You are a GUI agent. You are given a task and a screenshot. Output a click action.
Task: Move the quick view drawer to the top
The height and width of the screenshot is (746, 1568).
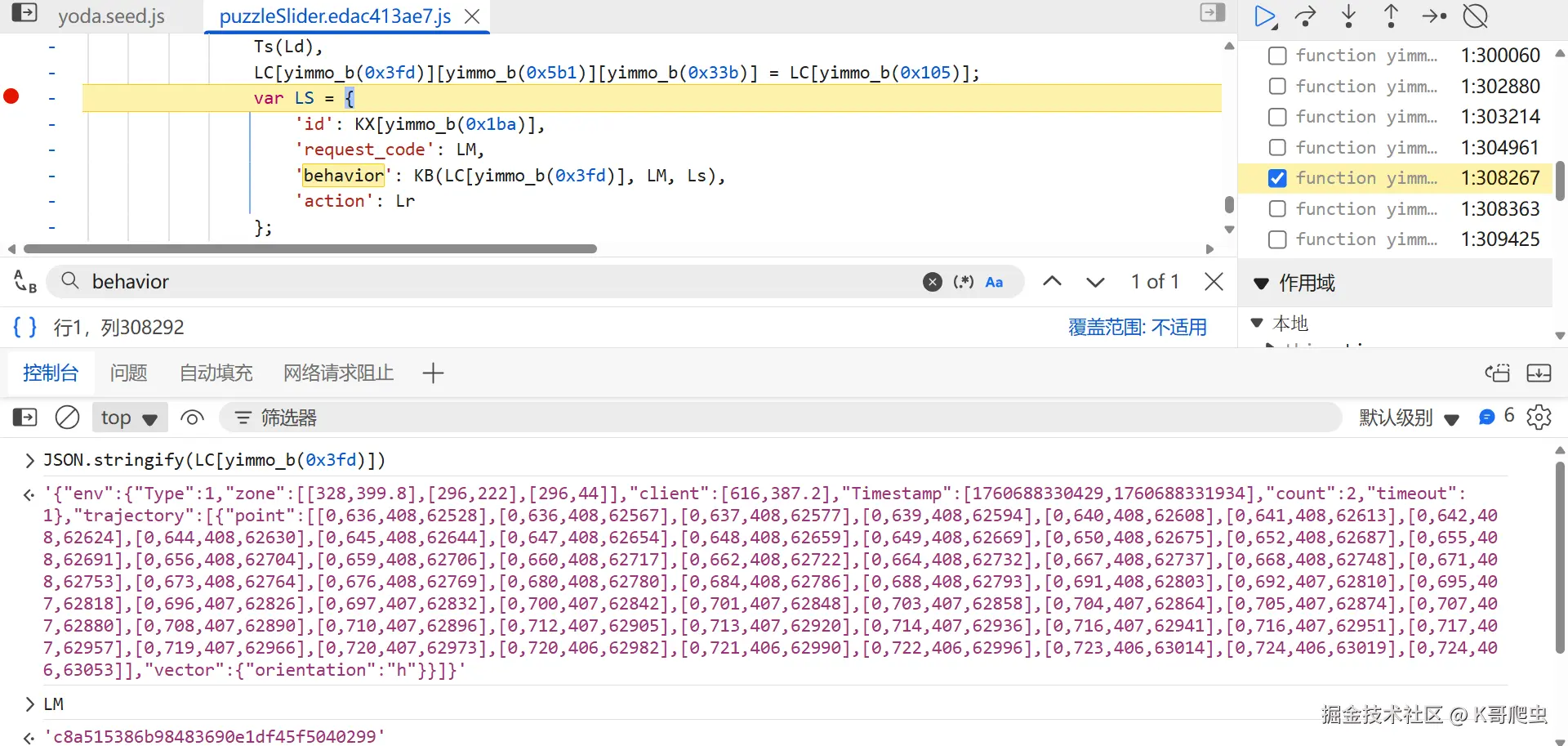point(1498,373)
